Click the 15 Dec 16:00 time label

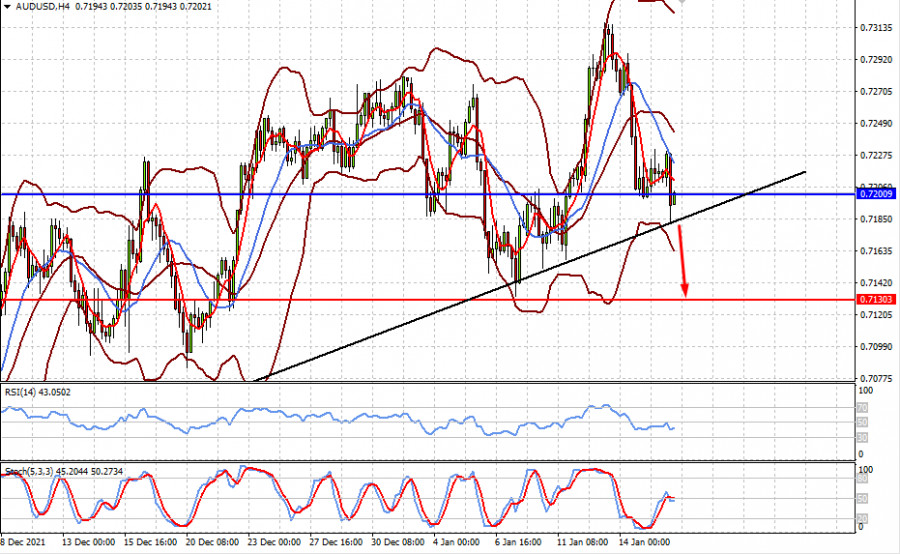[x=150, y=542]
